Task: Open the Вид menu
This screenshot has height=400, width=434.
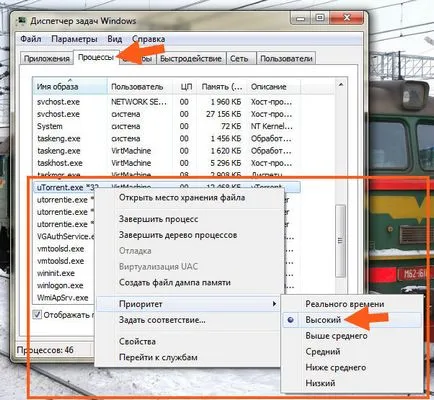Action: [x=114, y=39]
